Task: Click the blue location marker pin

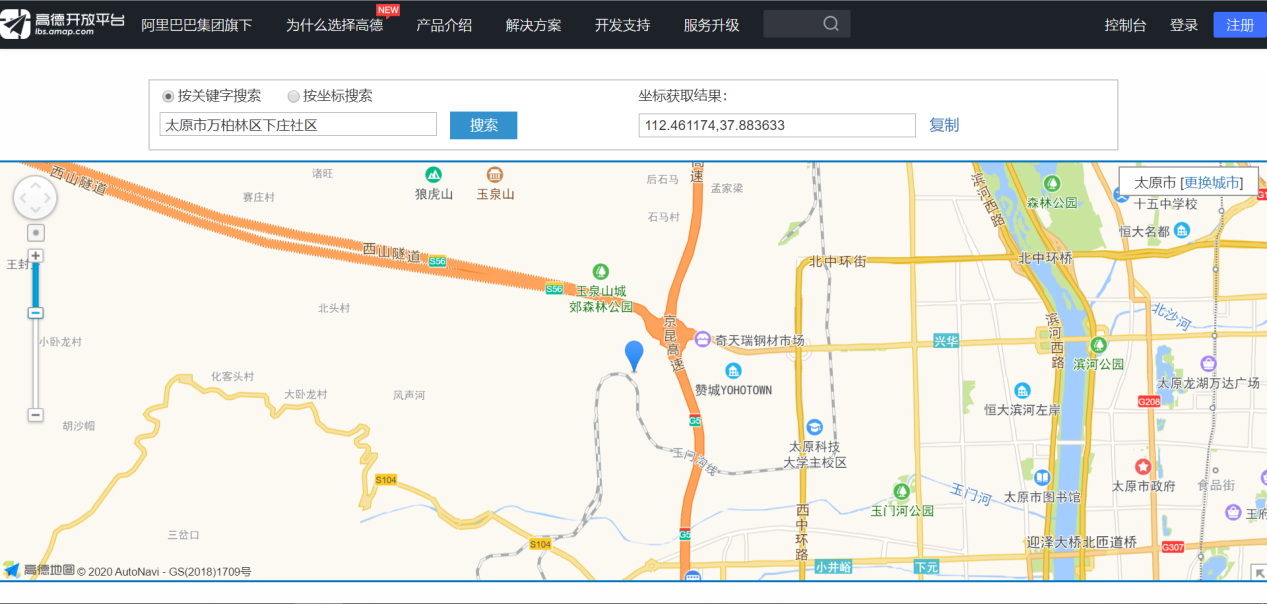Action: coord(634,354)
